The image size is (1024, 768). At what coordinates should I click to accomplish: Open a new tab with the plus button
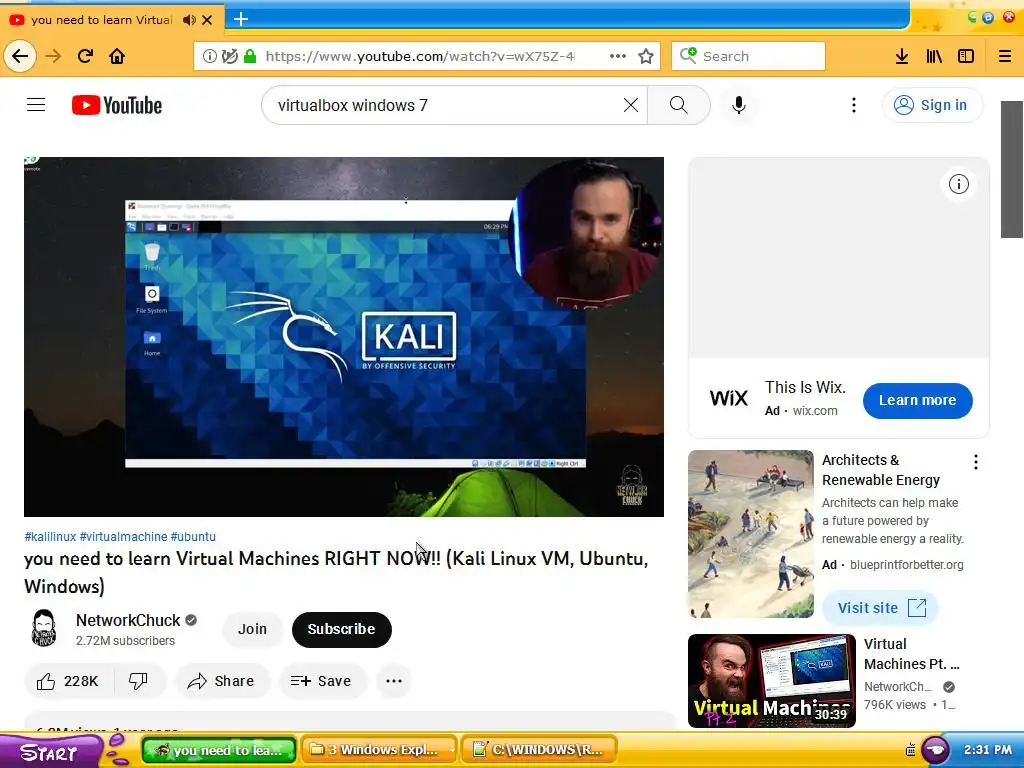tap(241, 19)
